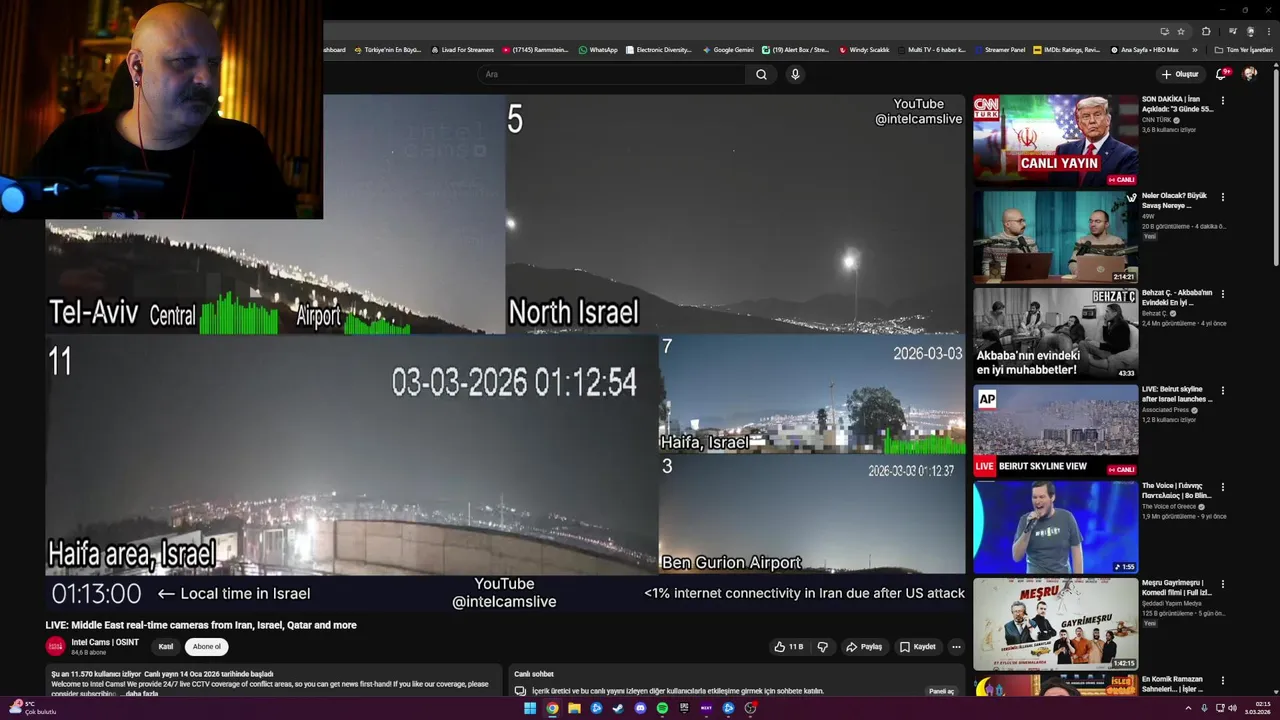The height and width of the screenshot is (720, 1280).
Task: Open Google Gemini bookmark
Action: click(x=728, y=49)
